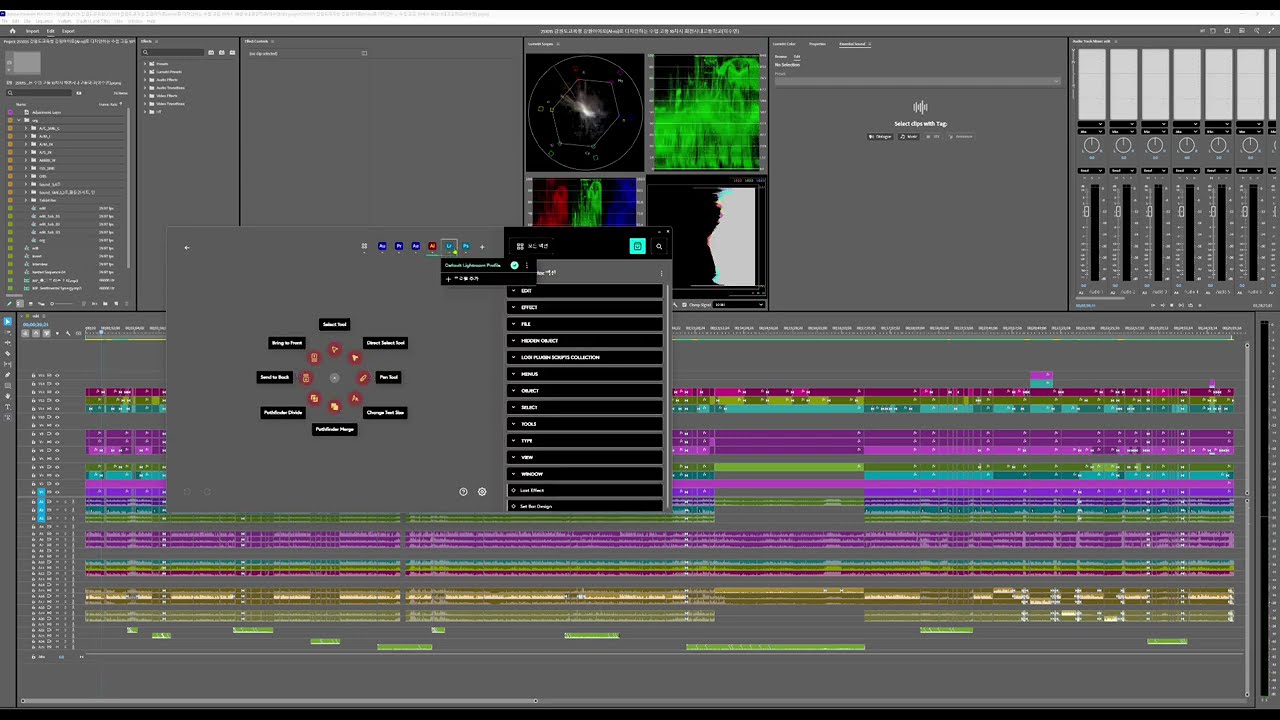Switch to the Export workspace tab
The image size is (1280, 720).
pos(68,31)
